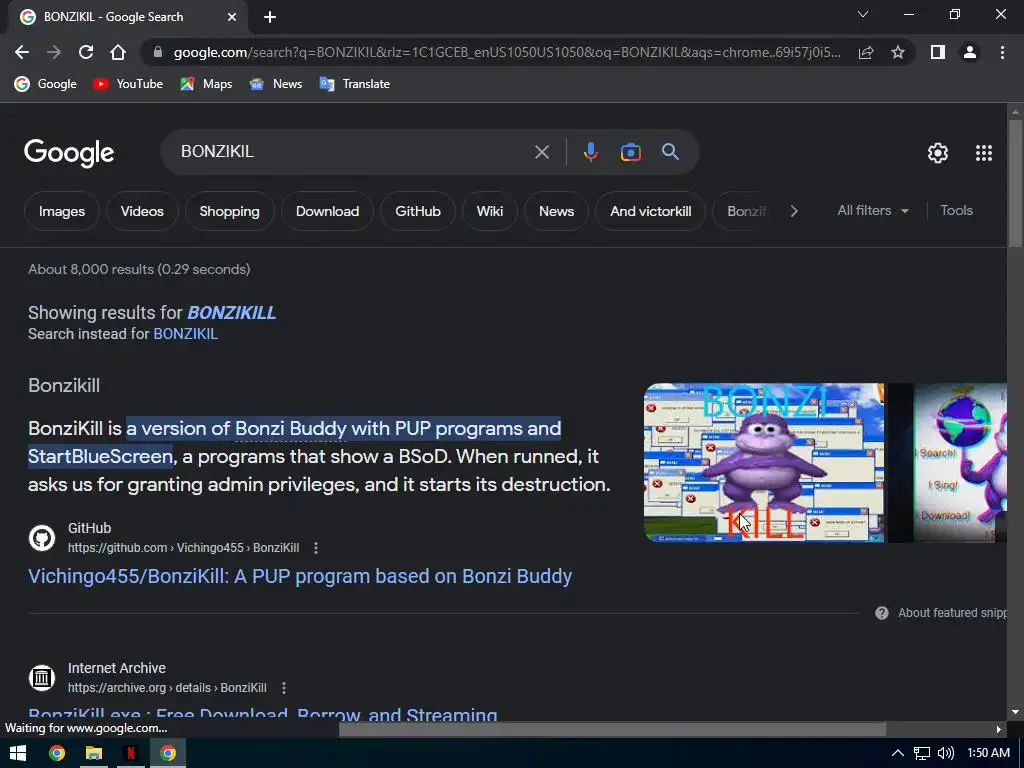Open the News bookmark in bookmarks bar
Screen dimensions: 1024x768
click(276, 84)
